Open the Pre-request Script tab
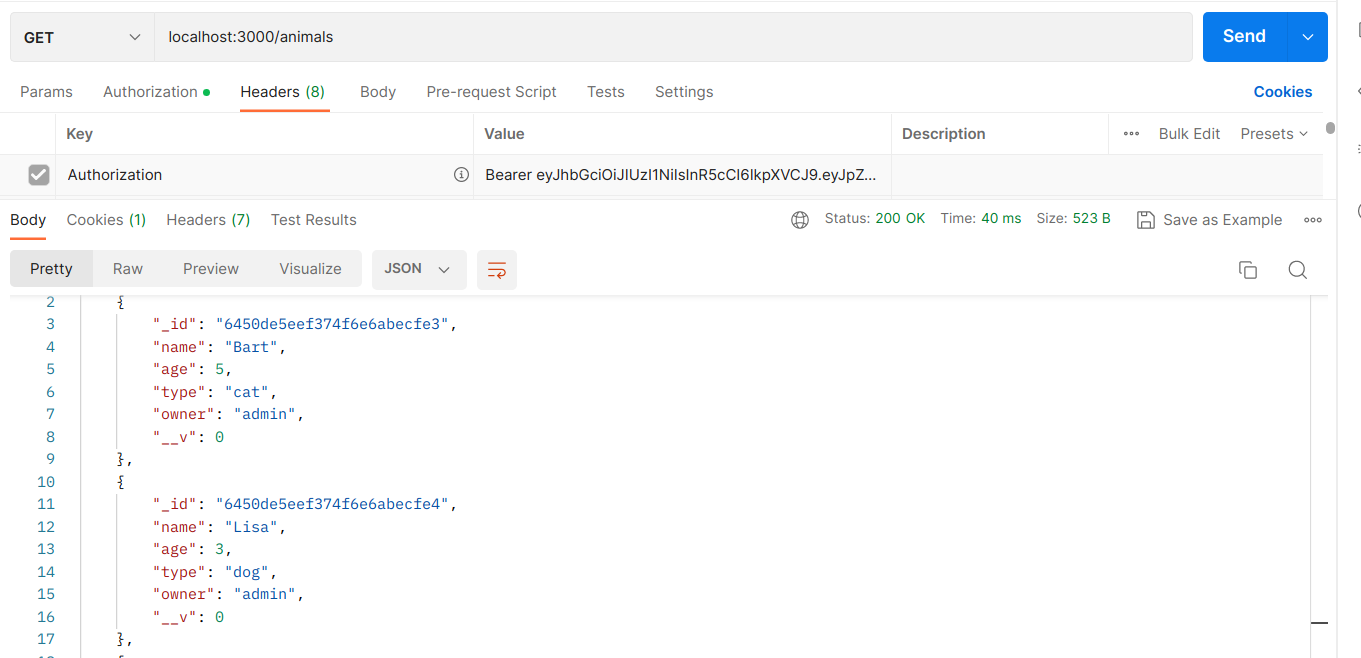This screenshot has width=1361, height=658. coord(491,92)
